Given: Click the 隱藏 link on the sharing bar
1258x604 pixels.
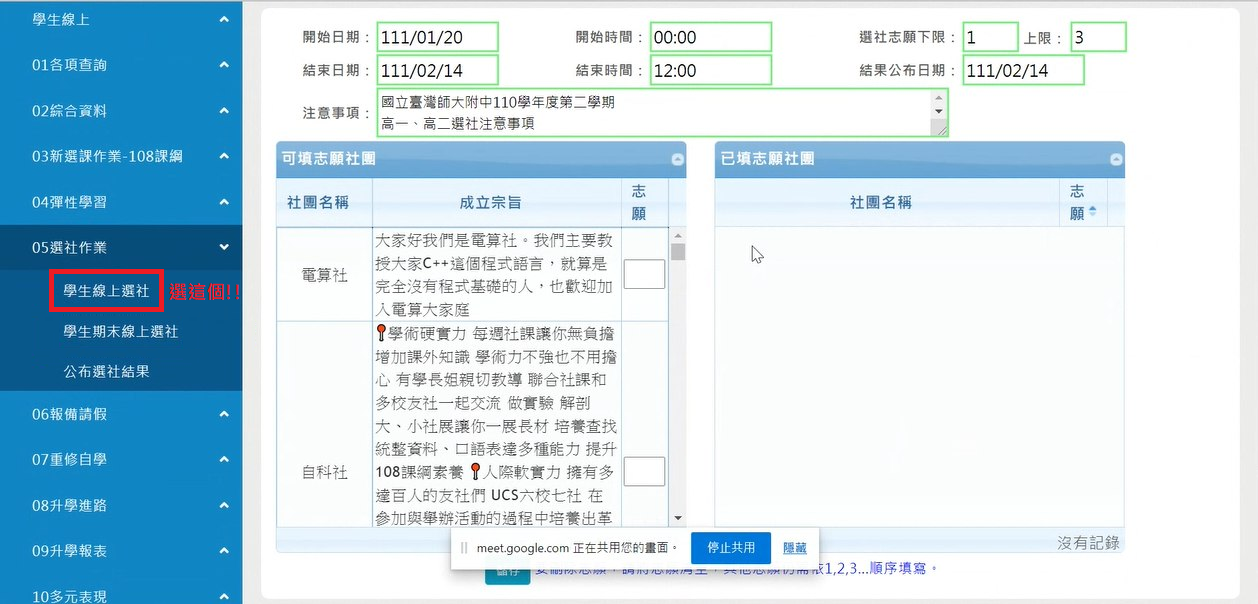Looking at the screenshot, I should point(794,548).
